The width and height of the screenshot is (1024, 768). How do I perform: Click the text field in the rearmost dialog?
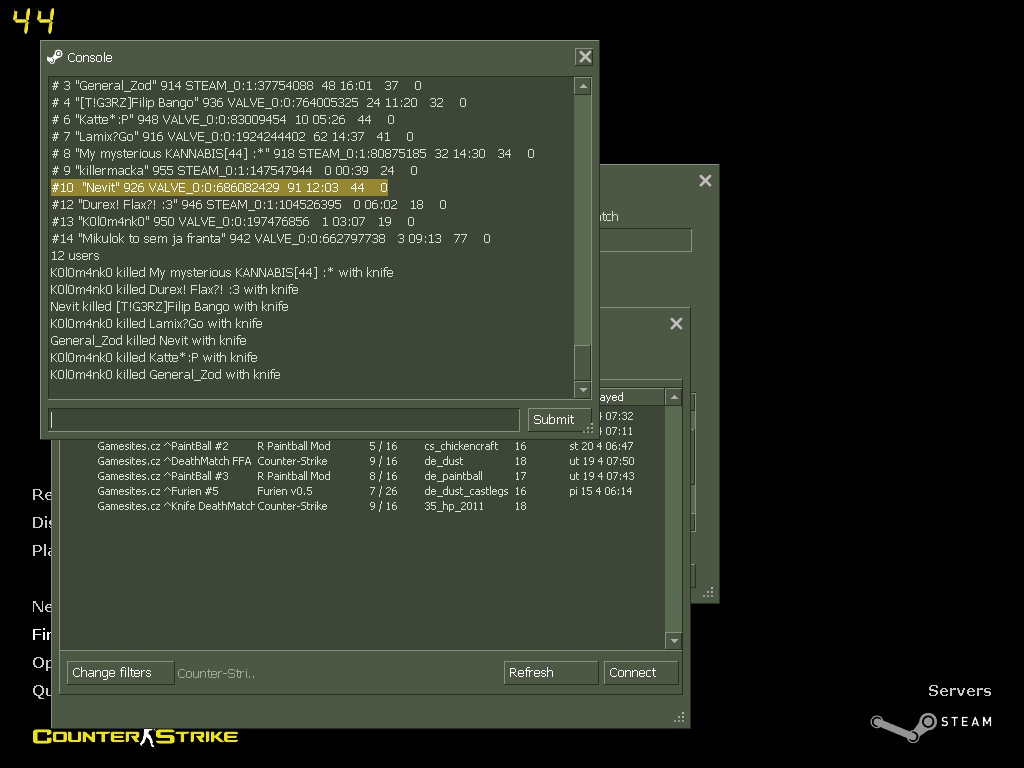(x=645, y=240)
